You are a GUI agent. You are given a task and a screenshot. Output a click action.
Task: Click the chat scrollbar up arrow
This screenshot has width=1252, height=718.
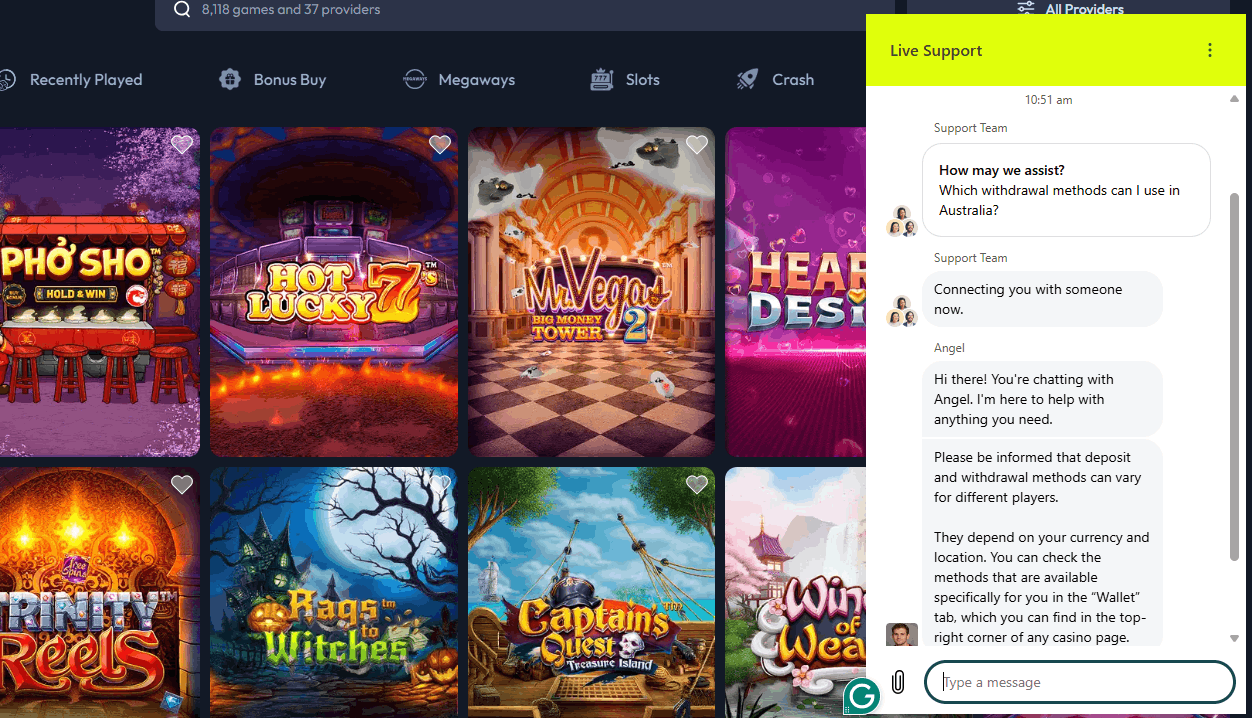(1234, 99)
